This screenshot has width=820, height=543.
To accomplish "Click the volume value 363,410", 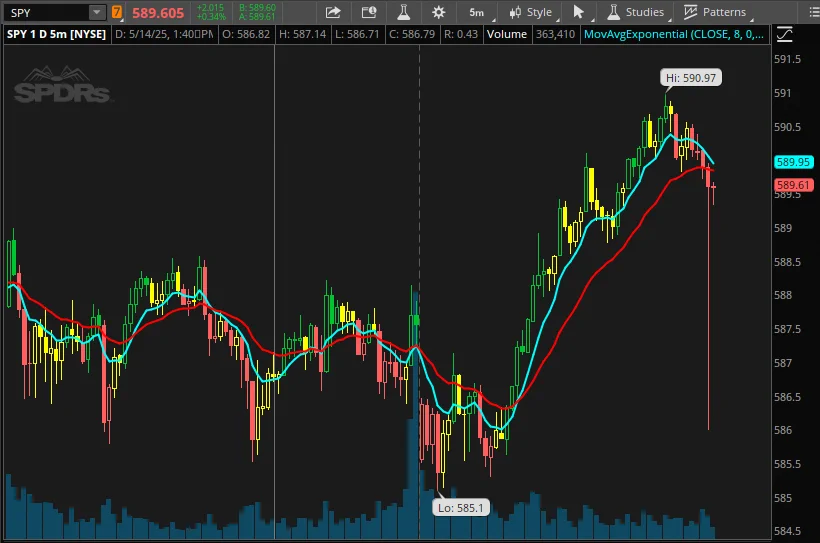I will (x=555, y=35).
